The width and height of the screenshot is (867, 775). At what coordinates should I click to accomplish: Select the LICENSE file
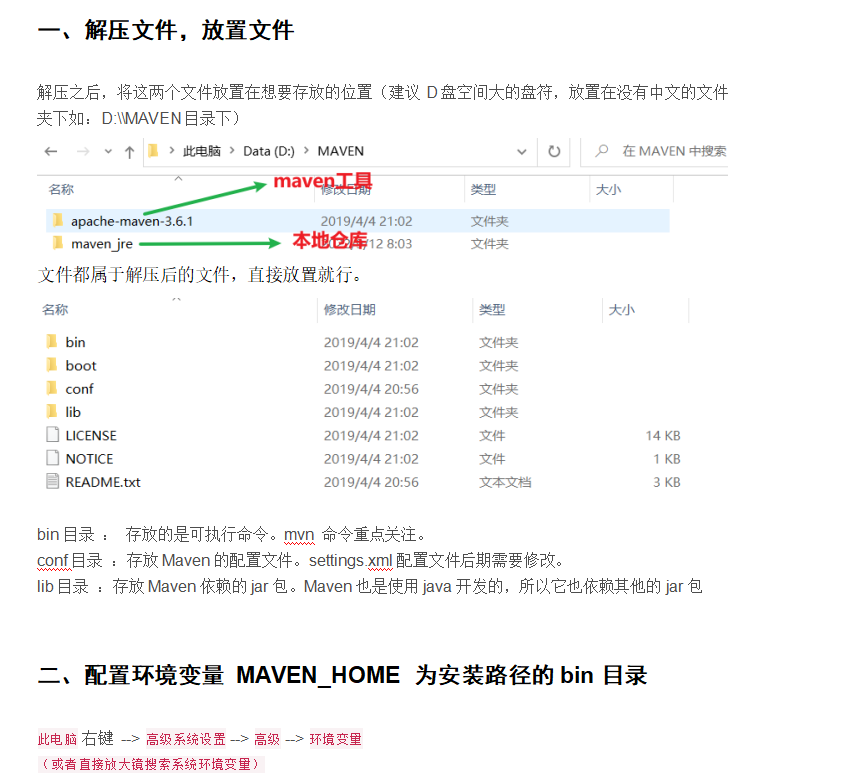91,436
